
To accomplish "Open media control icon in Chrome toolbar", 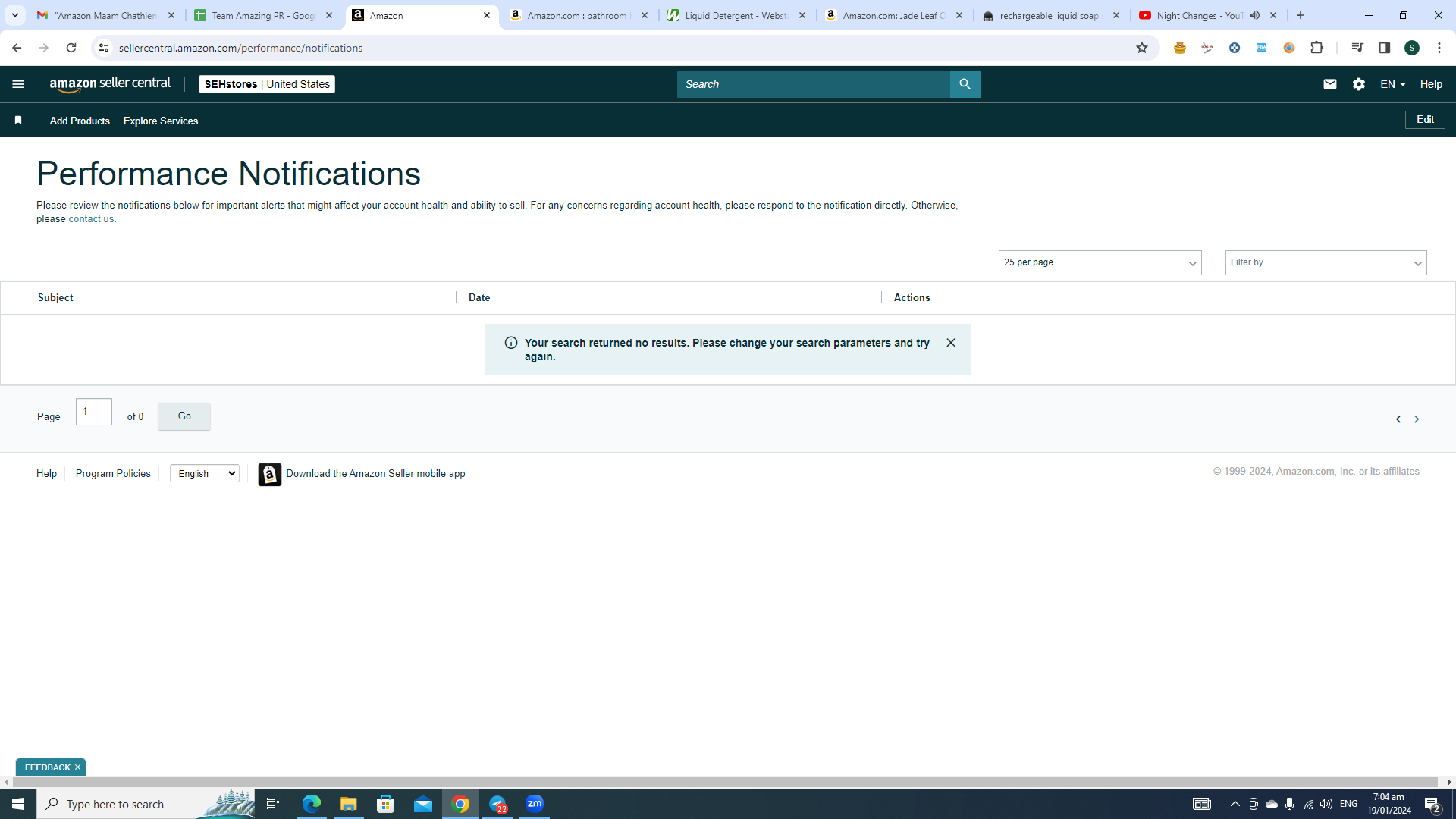I will 1357,48.
